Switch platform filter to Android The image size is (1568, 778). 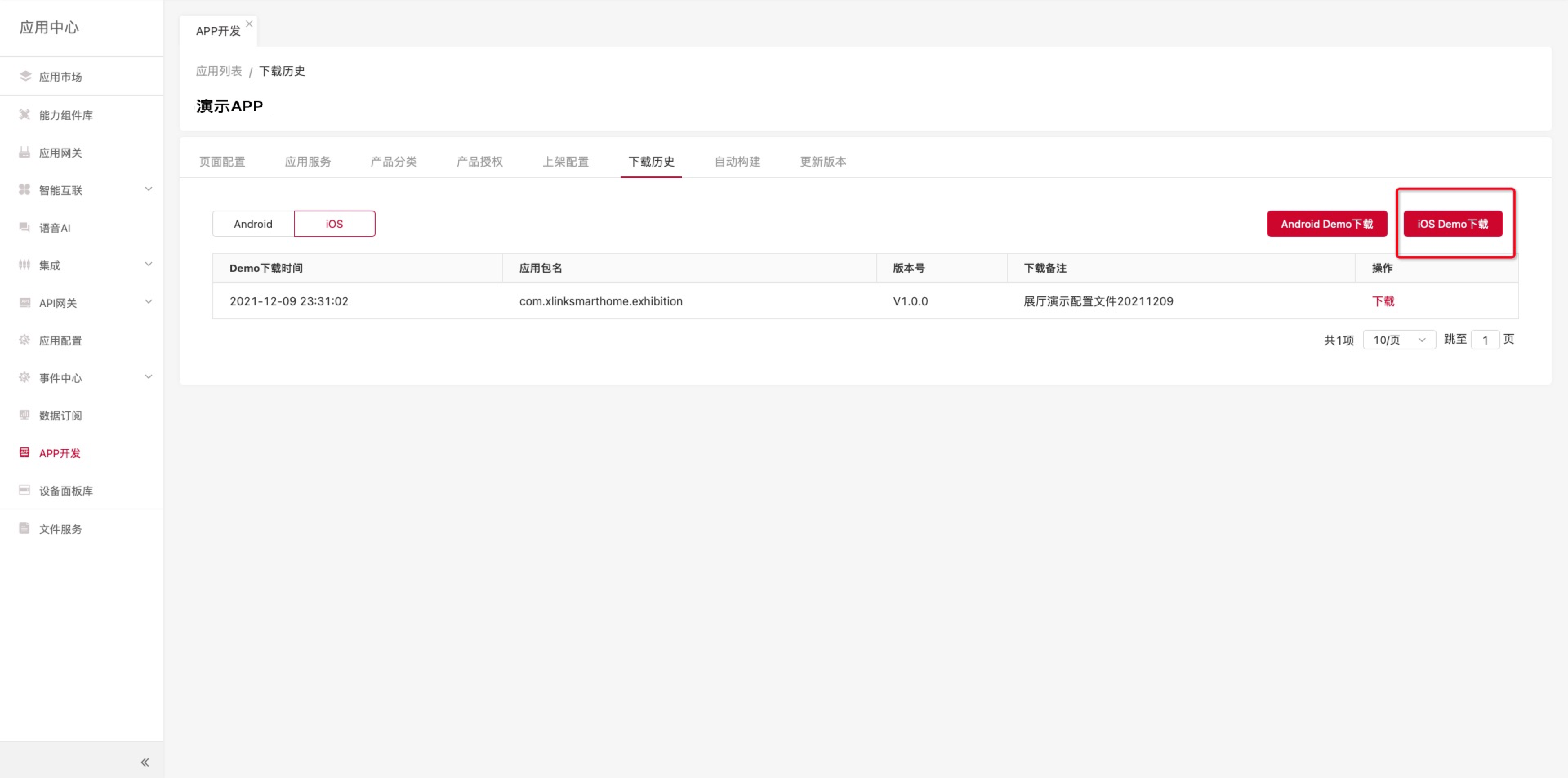[253, 224]
